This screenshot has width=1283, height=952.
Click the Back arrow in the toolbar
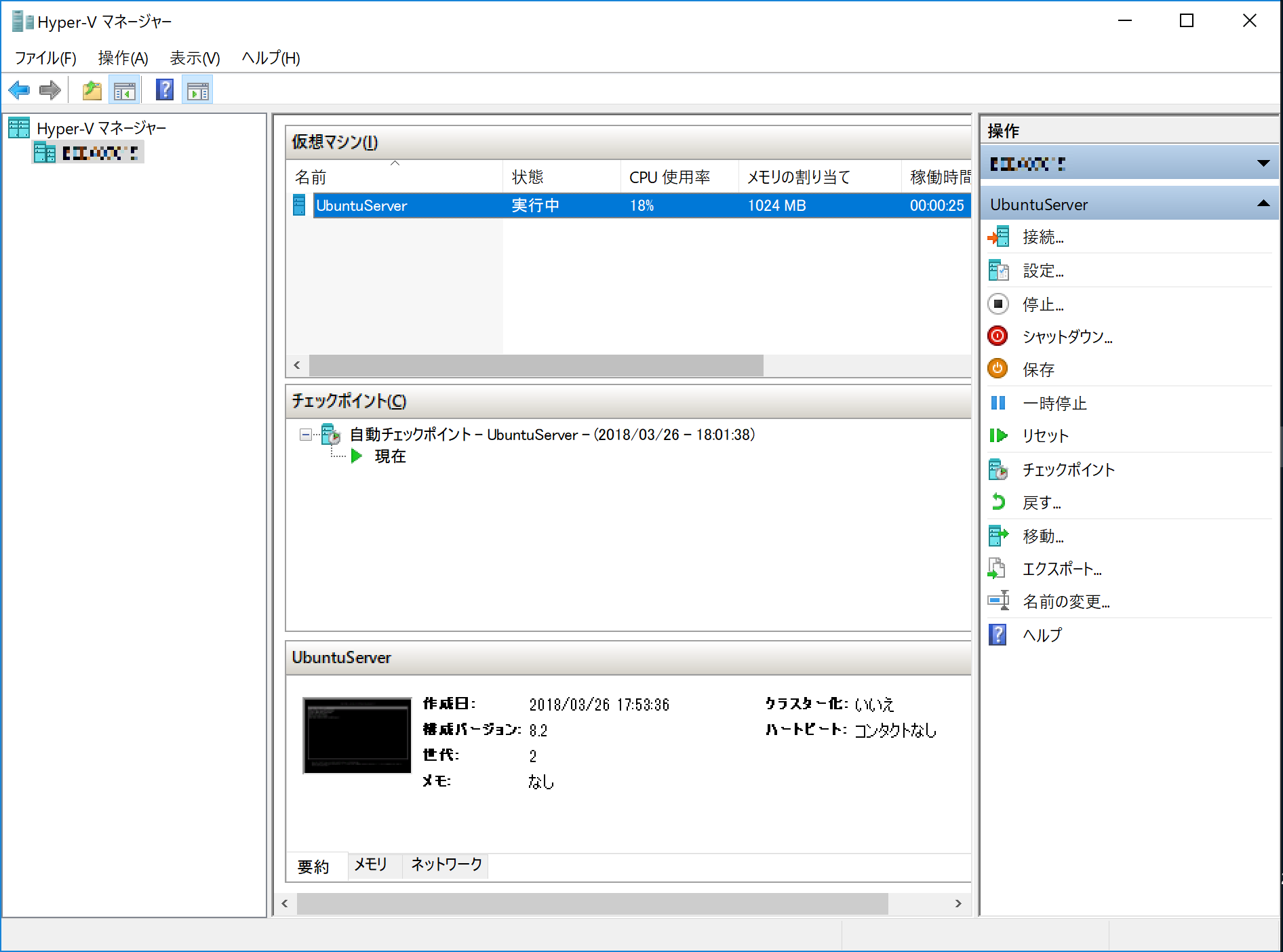[x=19, y=90]
